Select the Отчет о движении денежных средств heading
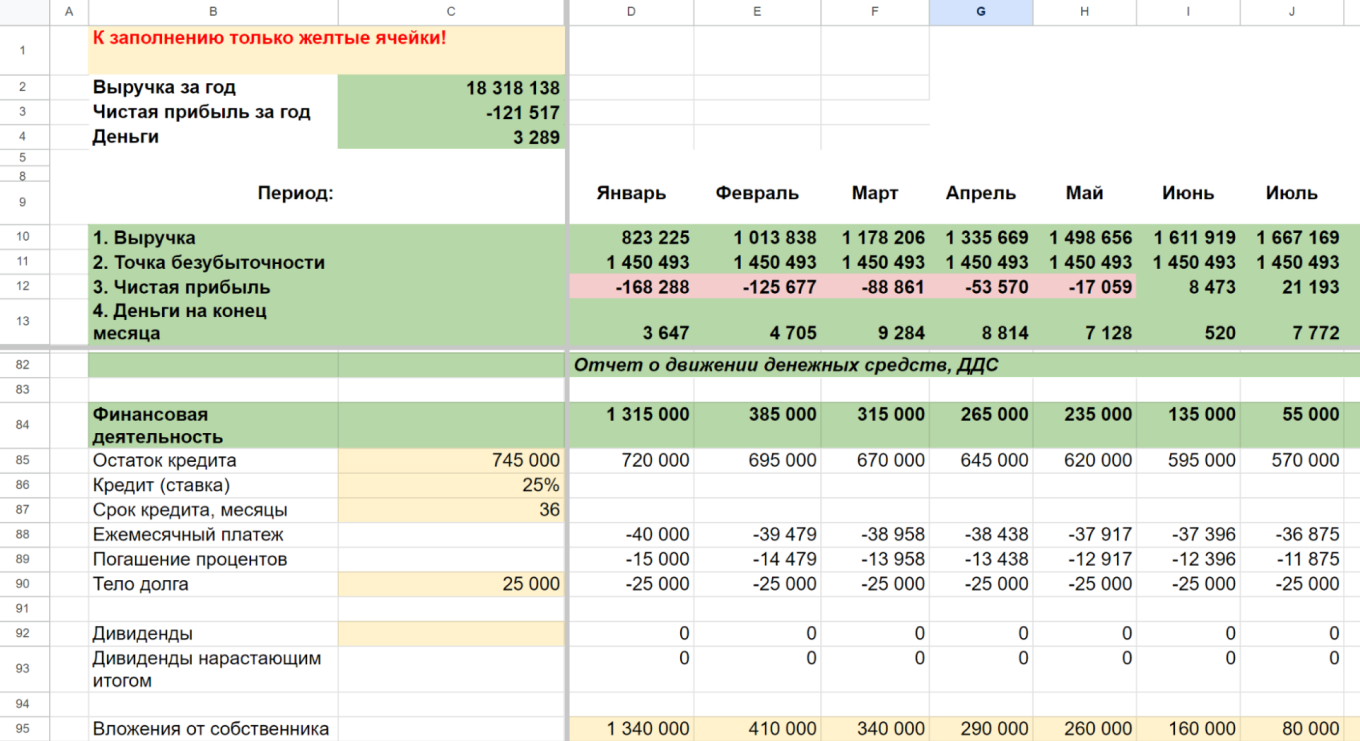Screen dimensions: 1360x741 coord(785,366)
